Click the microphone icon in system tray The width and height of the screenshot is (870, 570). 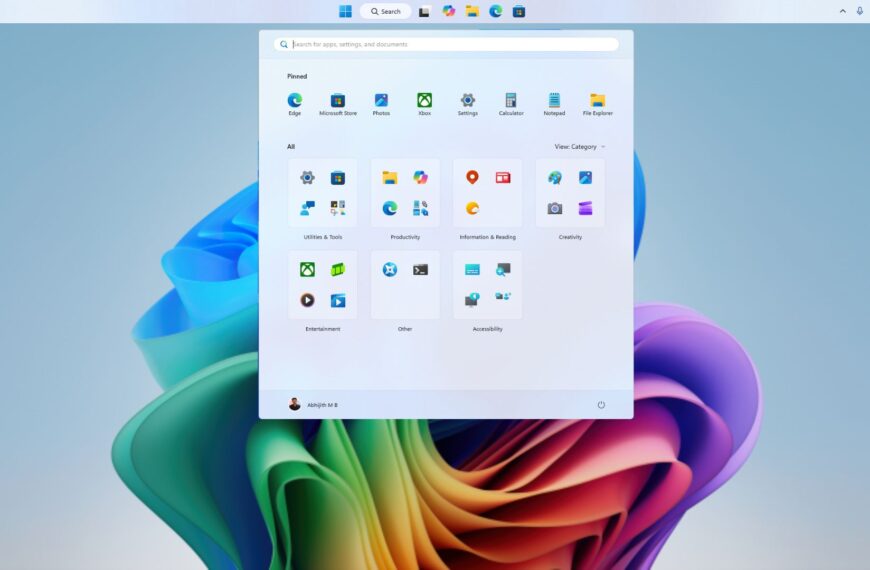pyautogui.click(x=859, y=11)
